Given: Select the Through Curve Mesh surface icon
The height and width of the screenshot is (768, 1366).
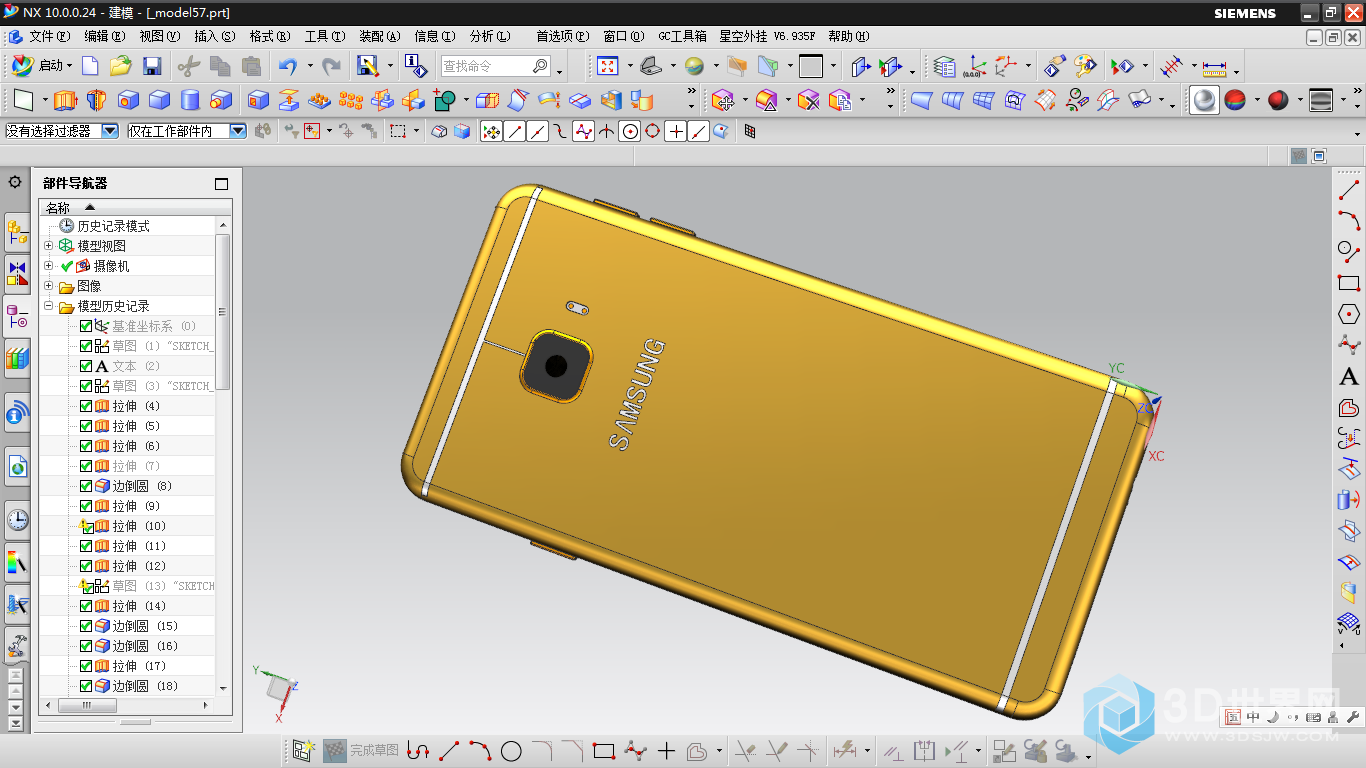Looking at the screenshot, I should tap(984, 100).
